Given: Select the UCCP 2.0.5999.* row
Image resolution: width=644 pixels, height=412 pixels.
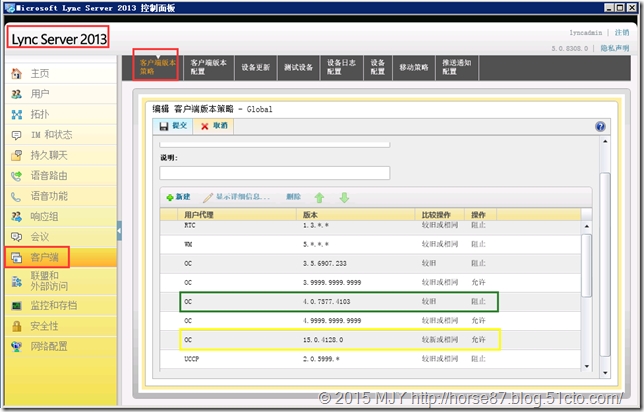Looking at the screenshot, I should [370, 359].
